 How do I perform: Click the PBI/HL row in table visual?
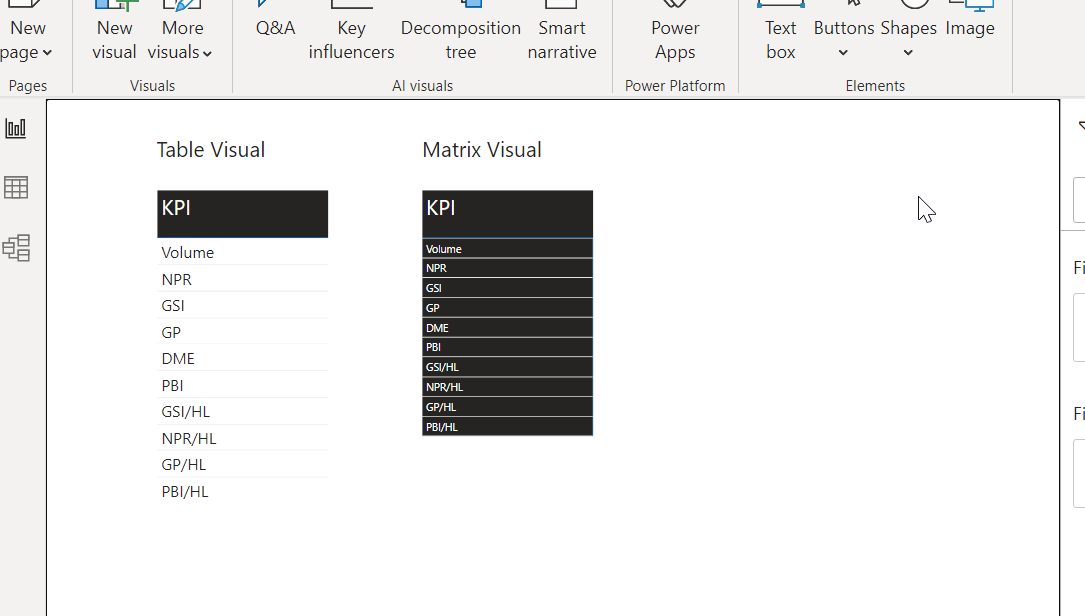tap(242, 491)
